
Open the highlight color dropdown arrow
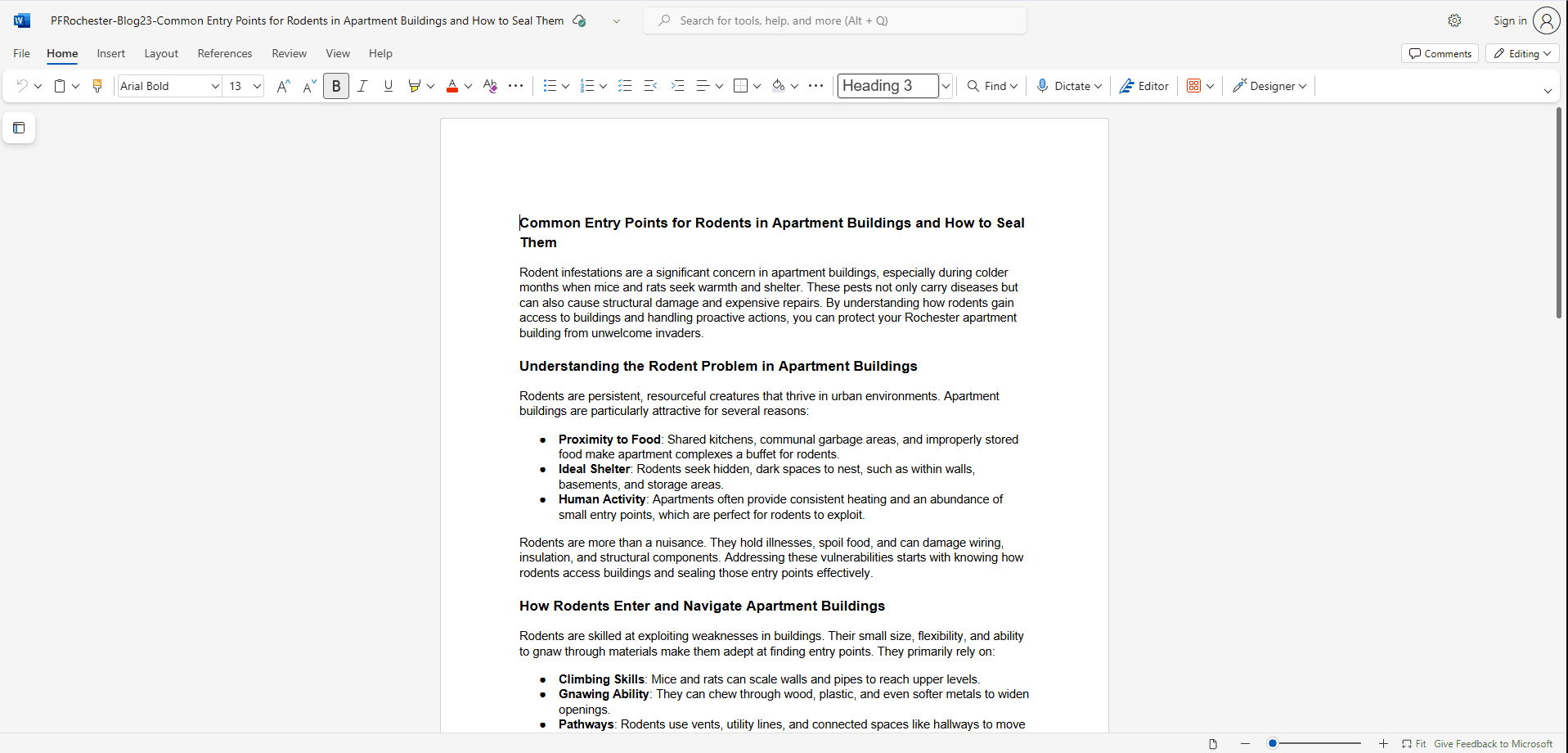430,86
